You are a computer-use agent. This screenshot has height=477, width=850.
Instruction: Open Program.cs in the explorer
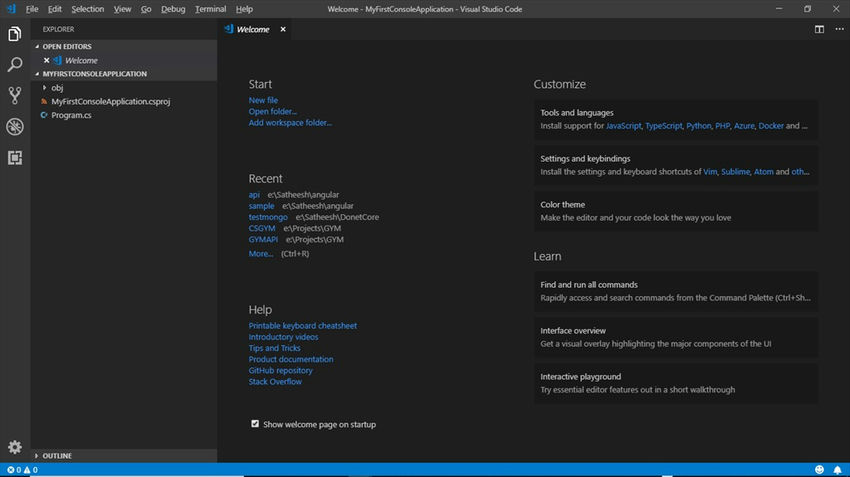pyautogui.click(x=71, y=116)
